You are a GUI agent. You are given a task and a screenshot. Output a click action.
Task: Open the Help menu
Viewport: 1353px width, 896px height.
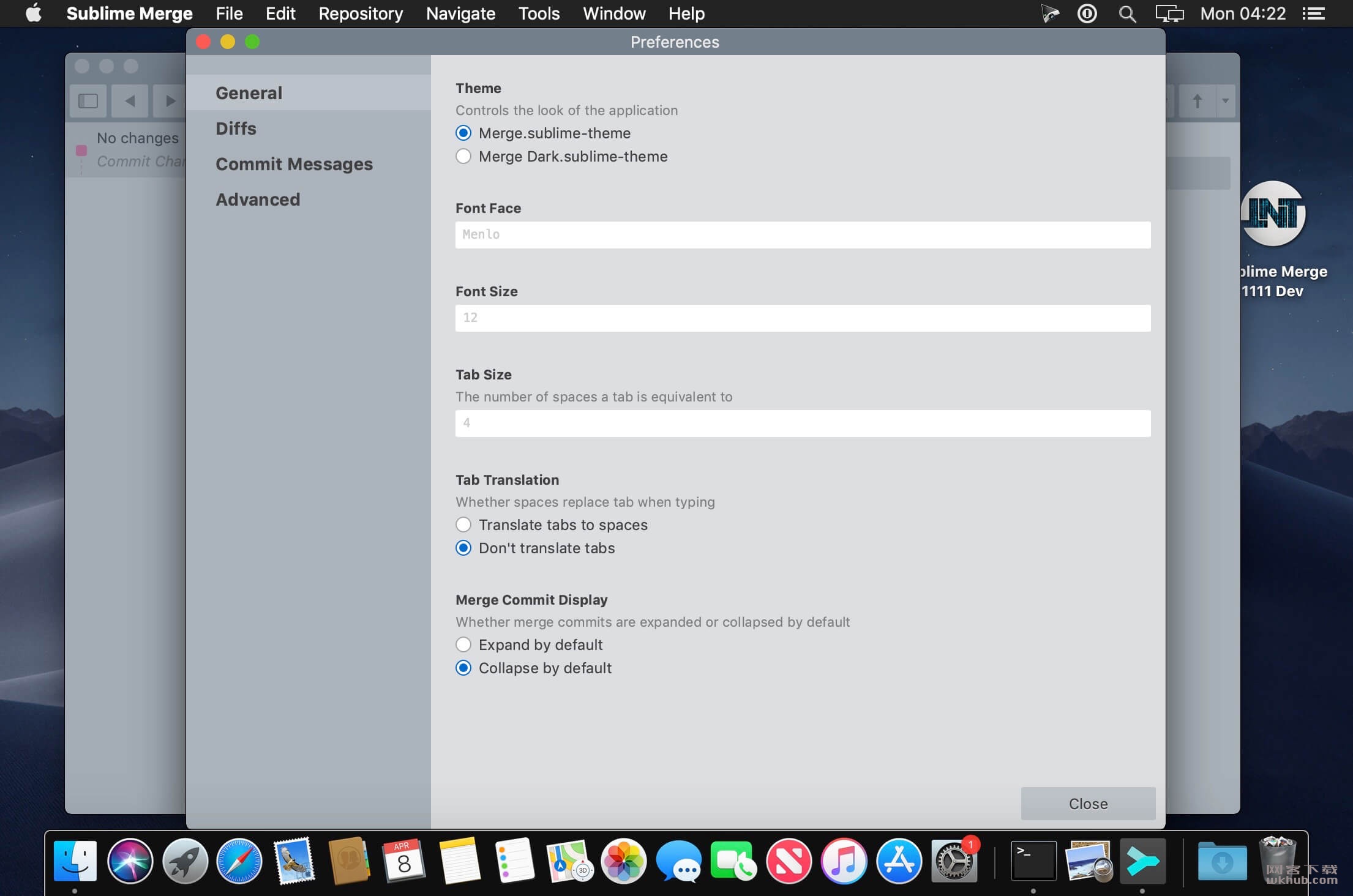pos(686,13)
